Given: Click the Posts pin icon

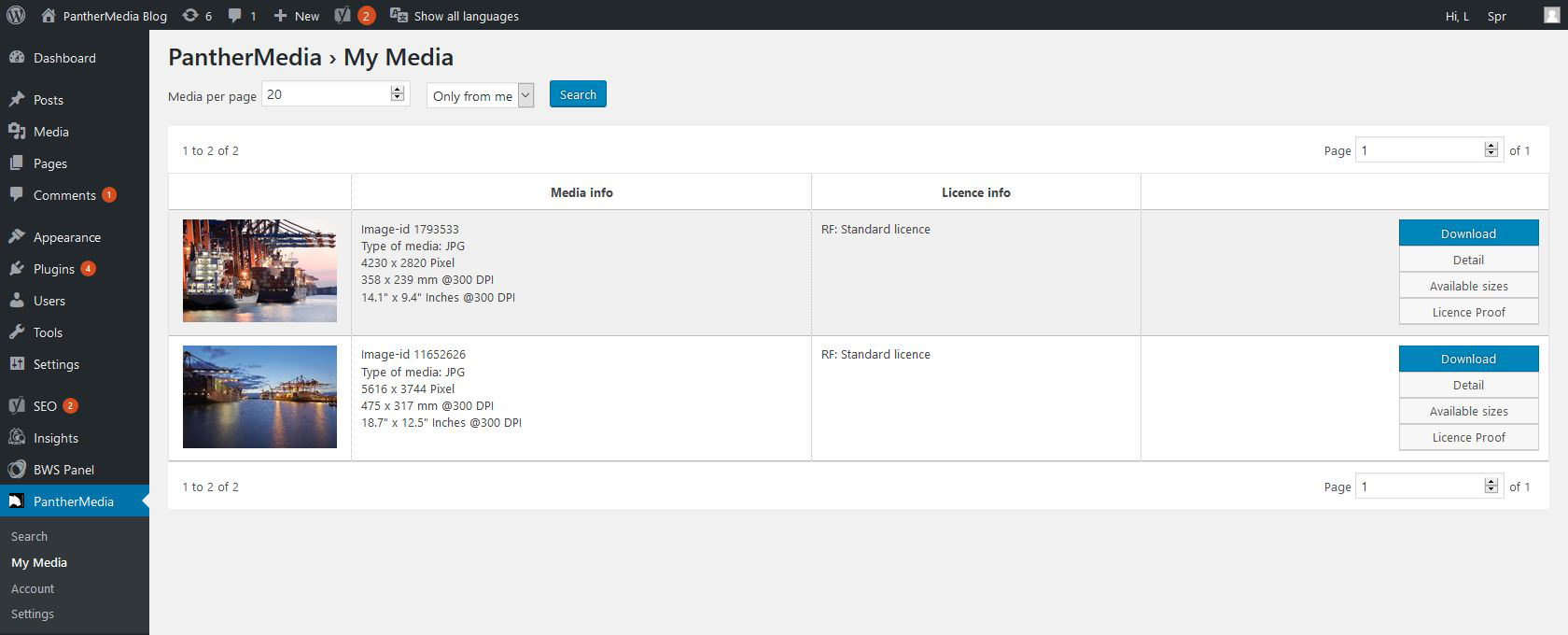Looking at the screenshot, I should point(16,99).
